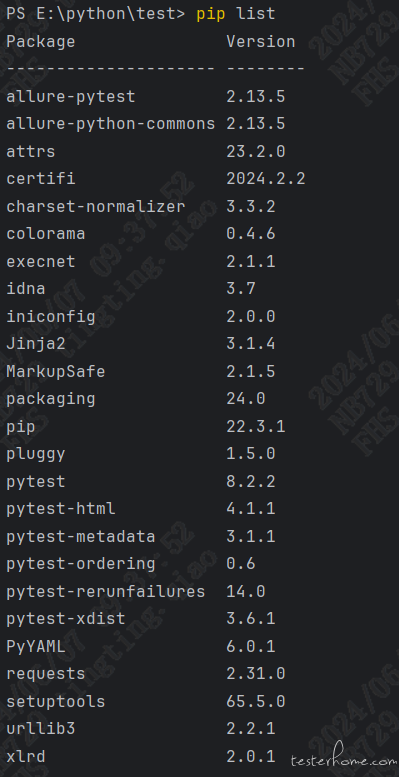Click the Jinja2 package name
Viewport: 399px width, 777px height.
[x=36, y=343]
